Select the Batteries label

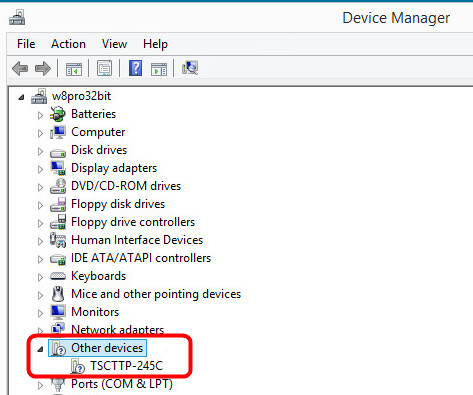point(93,114)
